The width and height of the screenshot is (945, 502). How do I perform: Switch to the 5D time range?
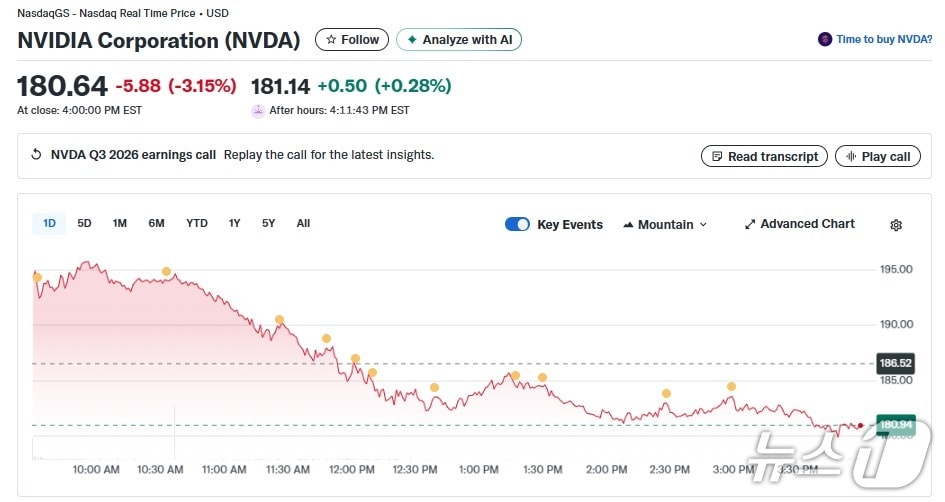84,223
